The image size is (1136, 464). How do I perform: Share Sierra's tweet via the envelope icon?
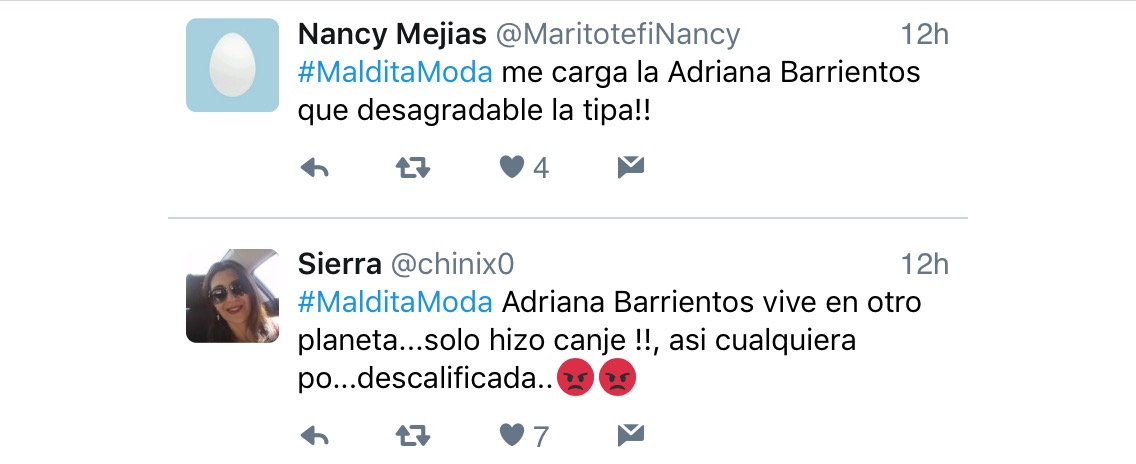pos(630,435)
